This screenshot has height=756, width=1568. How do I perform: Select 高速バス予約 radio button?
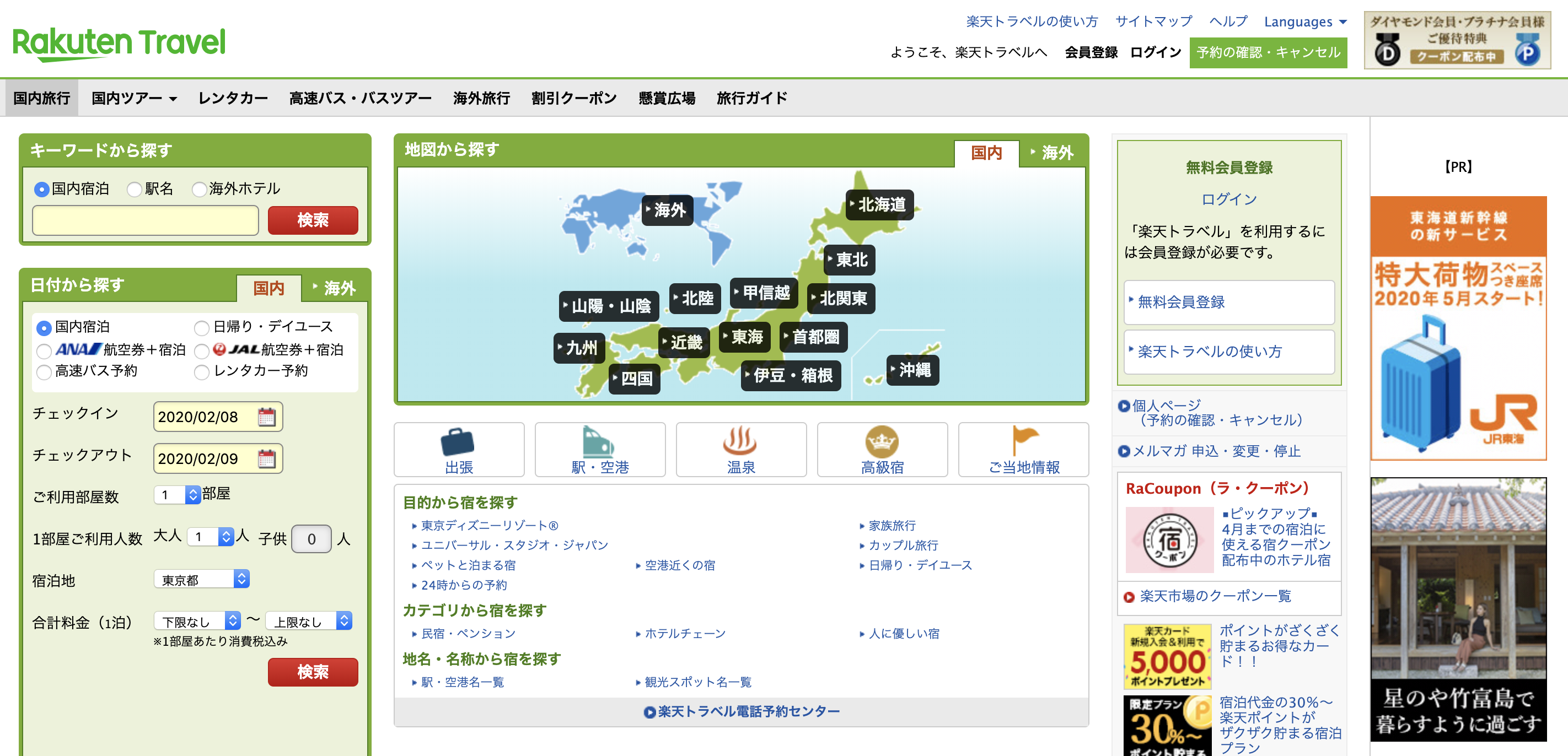pyautogui.click(x=44, y=372)
